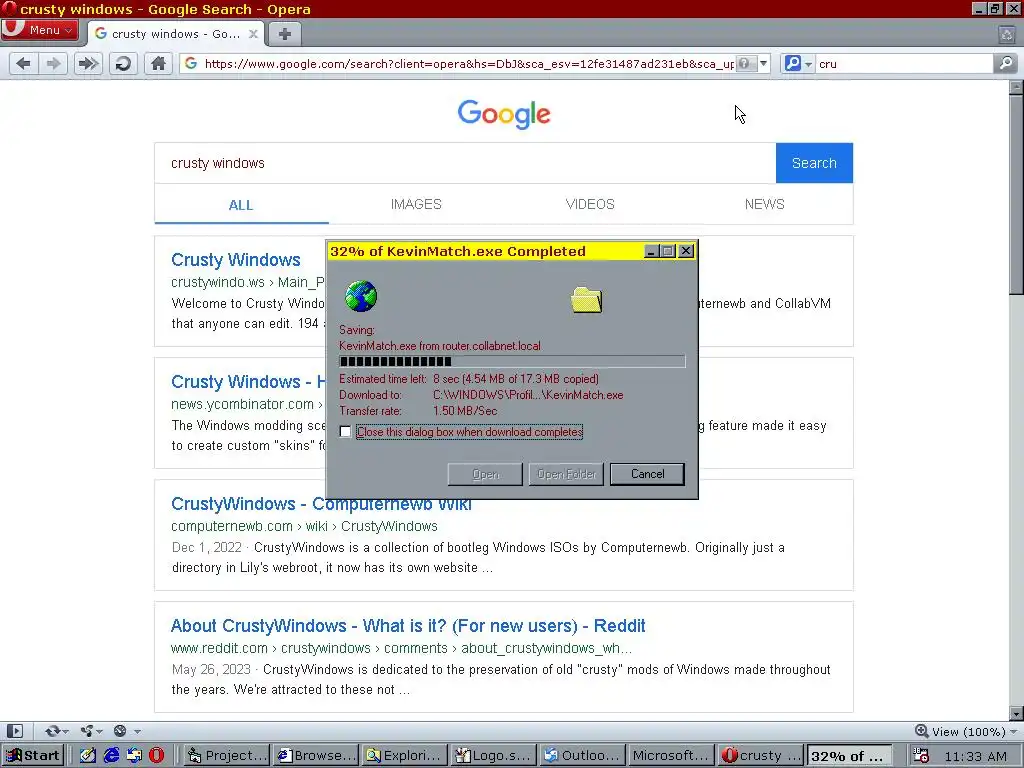
Task: Open a new tab with the plus button
Action: 285,34
